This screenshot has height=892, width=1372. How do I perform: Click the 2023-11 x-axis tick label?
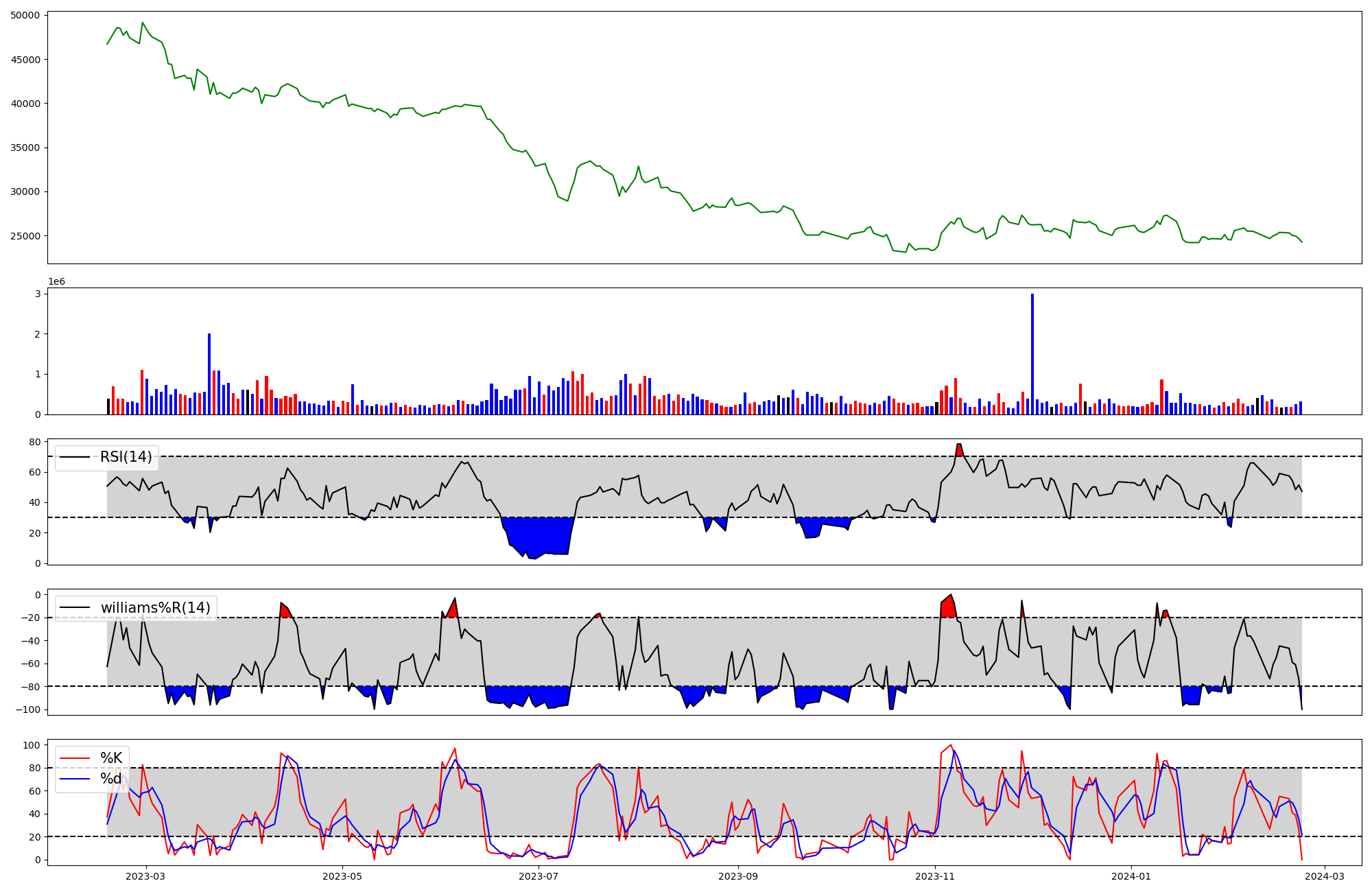click(935, 876)
